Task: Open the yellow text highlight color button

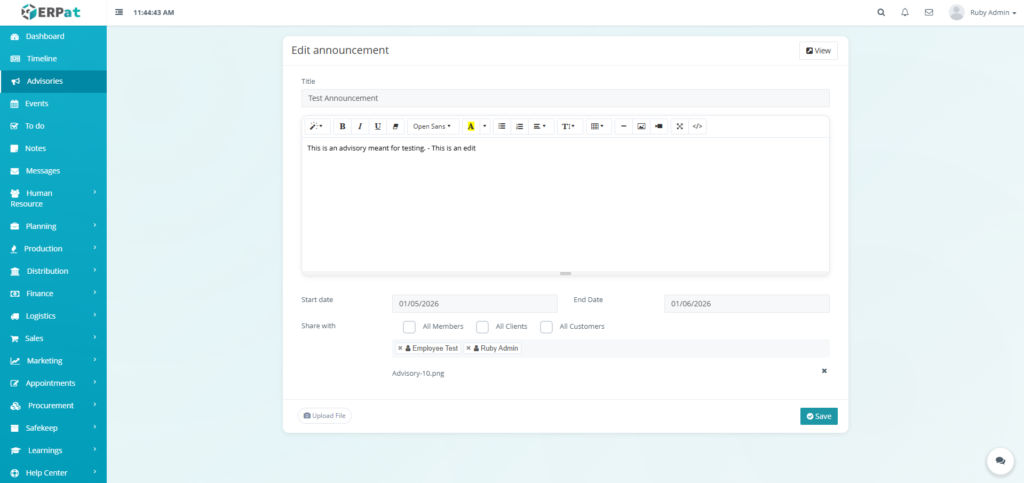Action: click(x=471, y=127)
